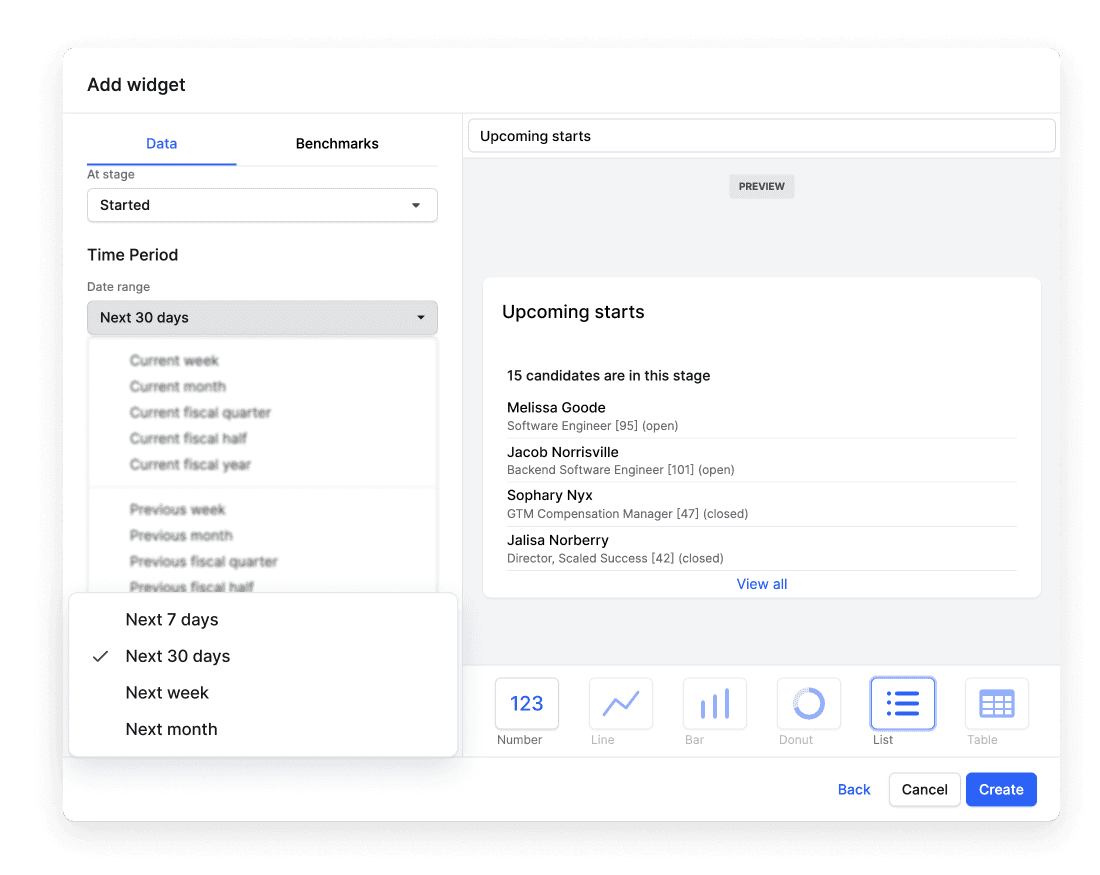Select the List widget type
This screenshot has height=875, width=1100.
pos(902,703)
